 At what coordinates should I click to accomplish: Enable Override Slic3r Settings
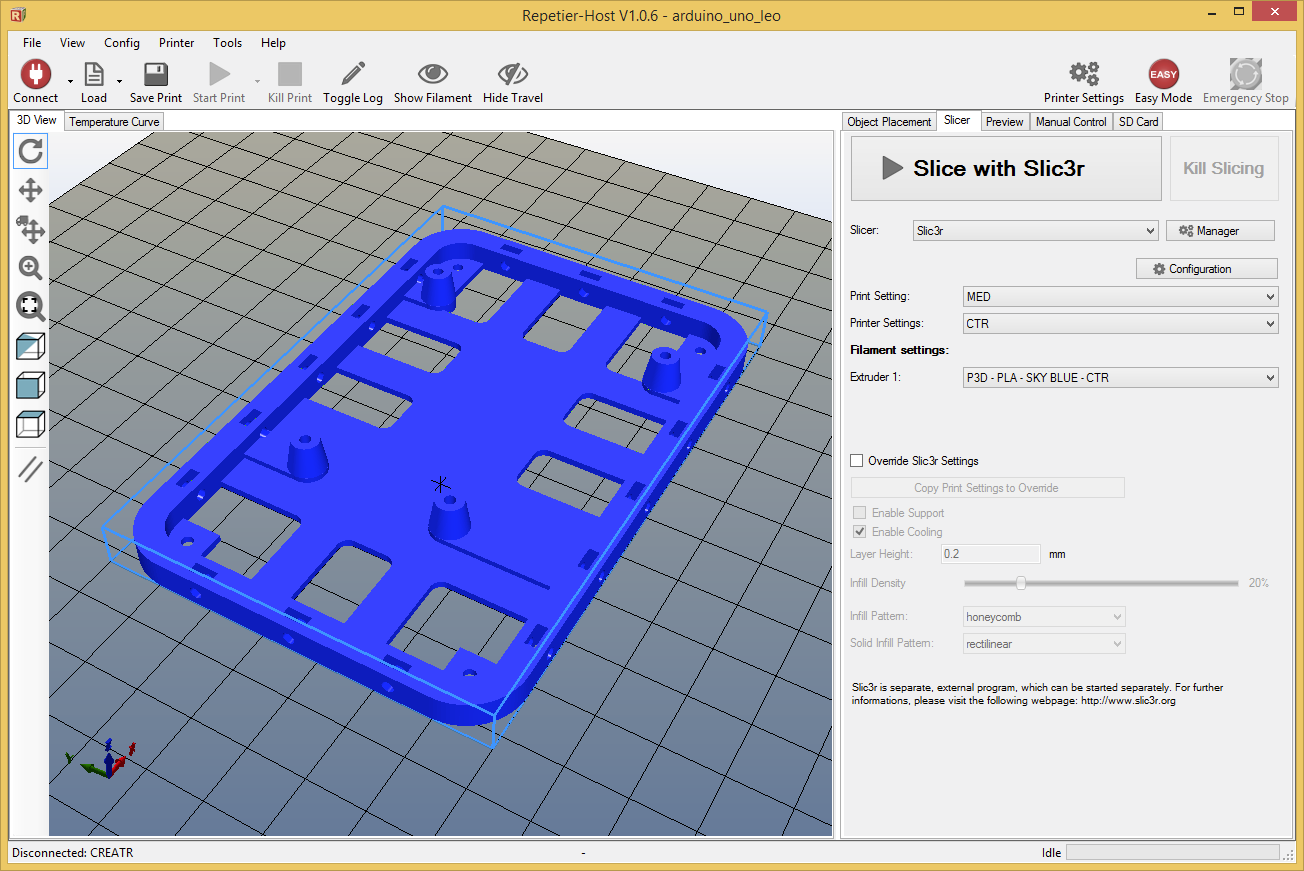856,460
